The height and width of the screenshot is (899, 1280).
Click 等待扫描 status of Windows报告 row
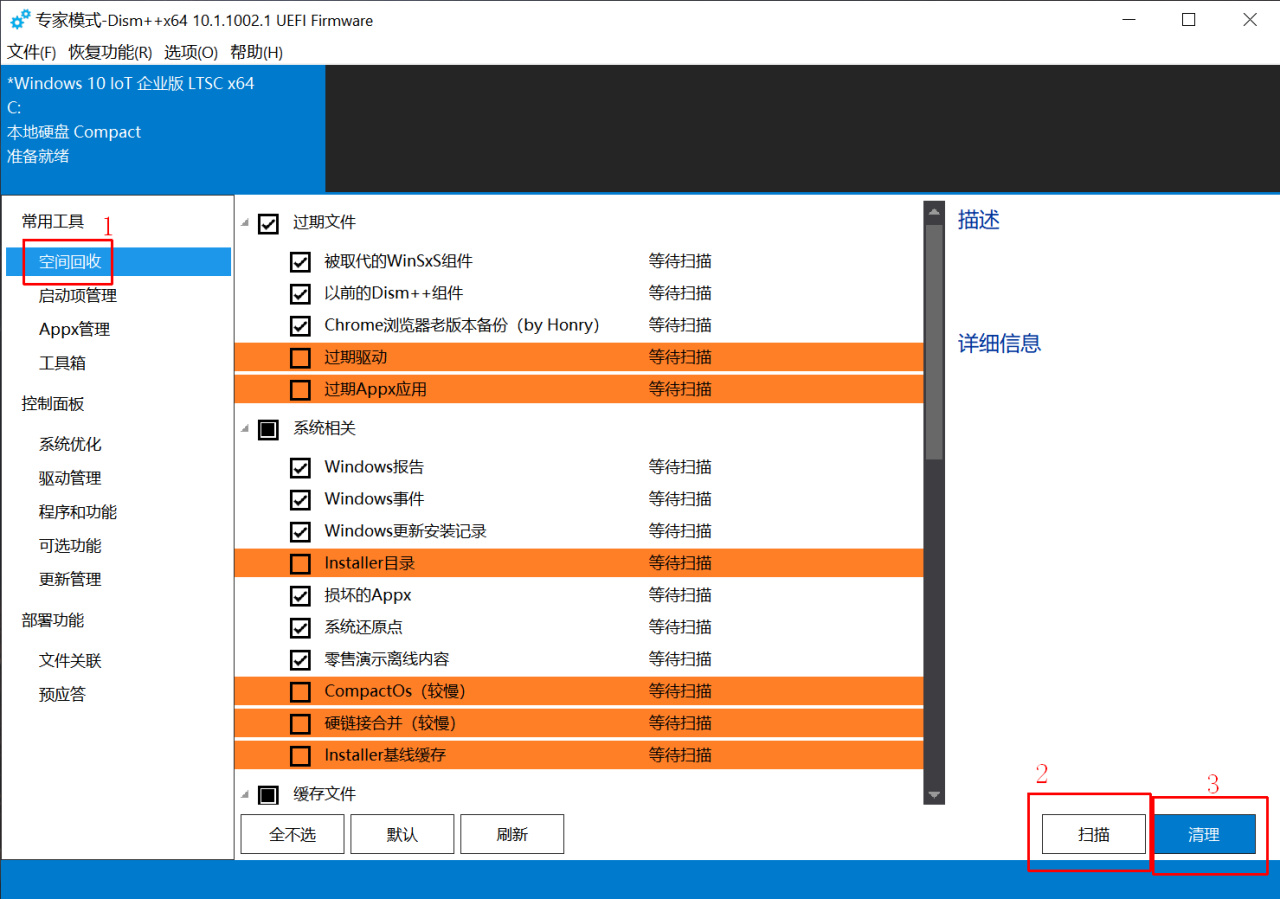[680, 468]
